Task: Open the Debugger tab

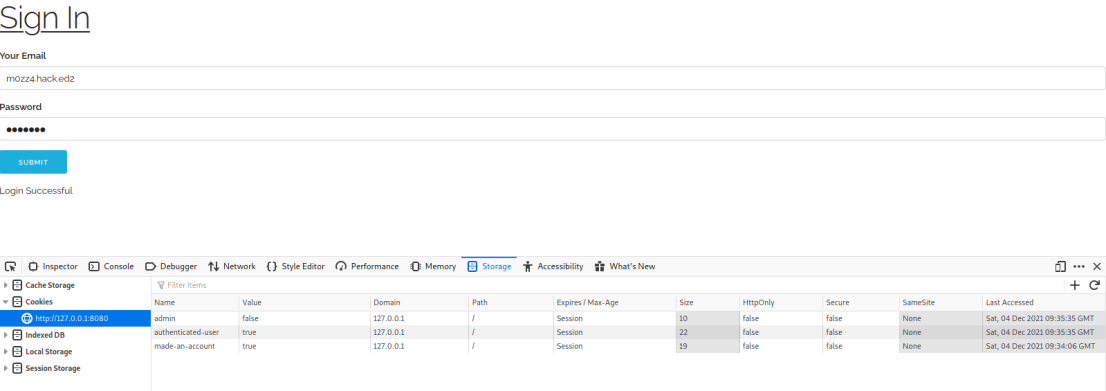Action: point(171,267)
